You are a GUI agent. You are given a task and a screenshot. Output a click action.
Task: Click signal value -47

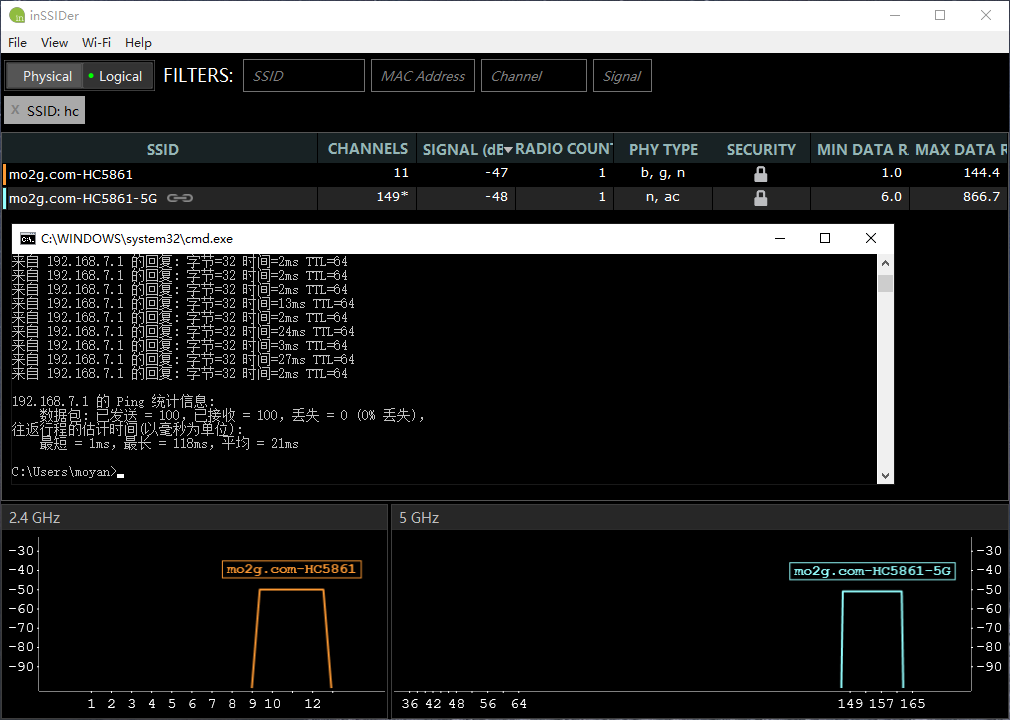(x=497, y=173)
